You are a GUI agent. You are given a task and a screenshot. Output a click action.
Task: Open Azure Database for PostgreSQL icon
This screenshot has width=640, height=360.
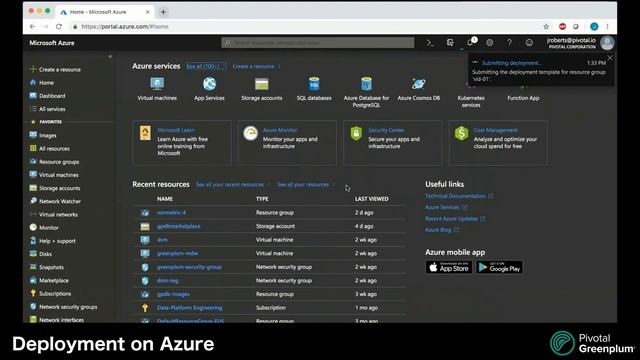point(366,84)
